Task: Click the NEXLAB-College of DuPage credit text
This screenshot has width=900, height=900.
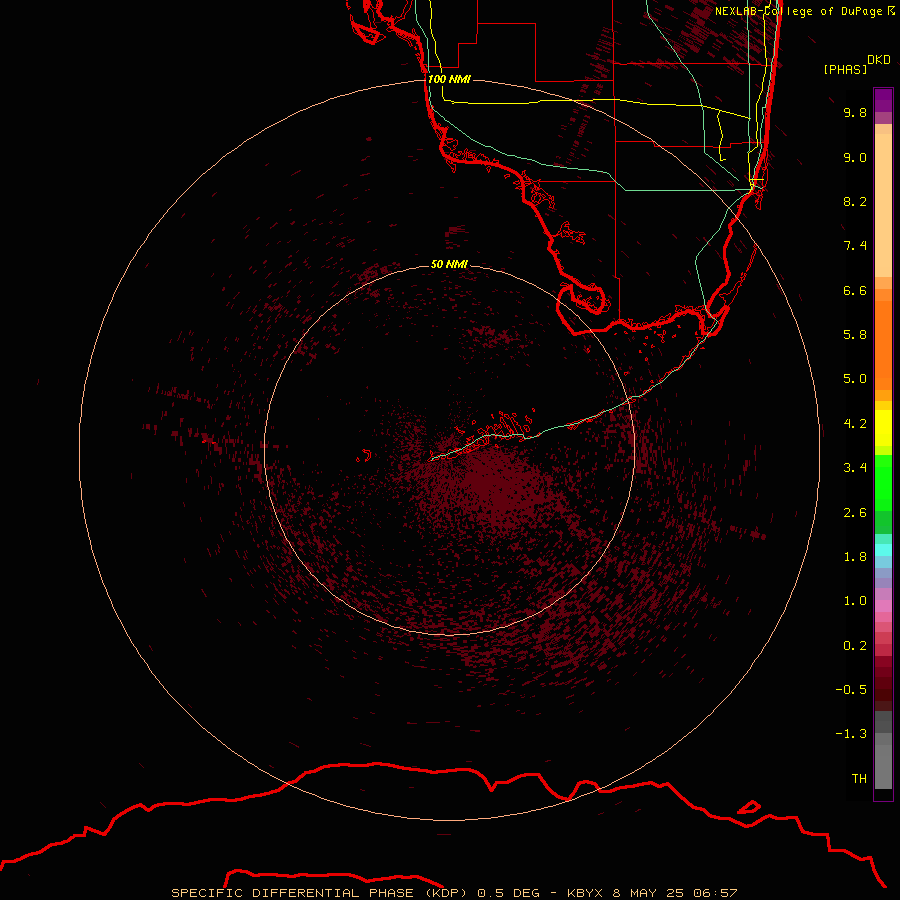Action: 798,11
